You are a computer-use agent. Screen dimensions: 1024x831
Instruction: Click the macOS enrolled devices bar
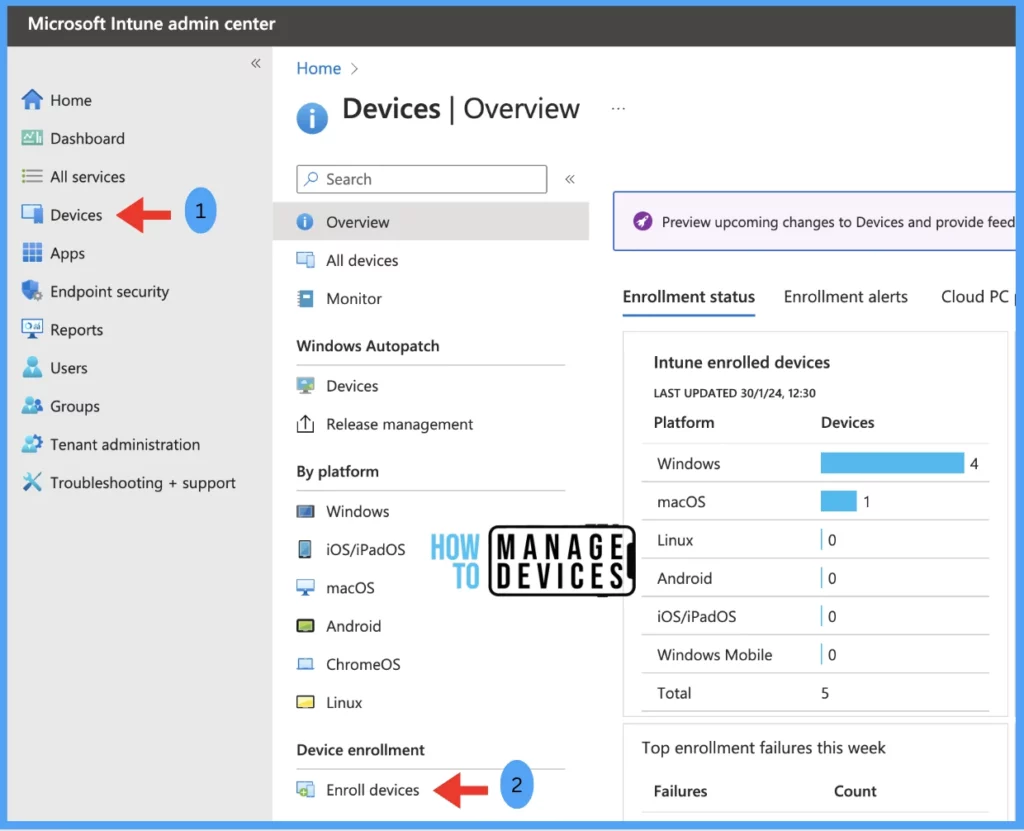(839, 501)
